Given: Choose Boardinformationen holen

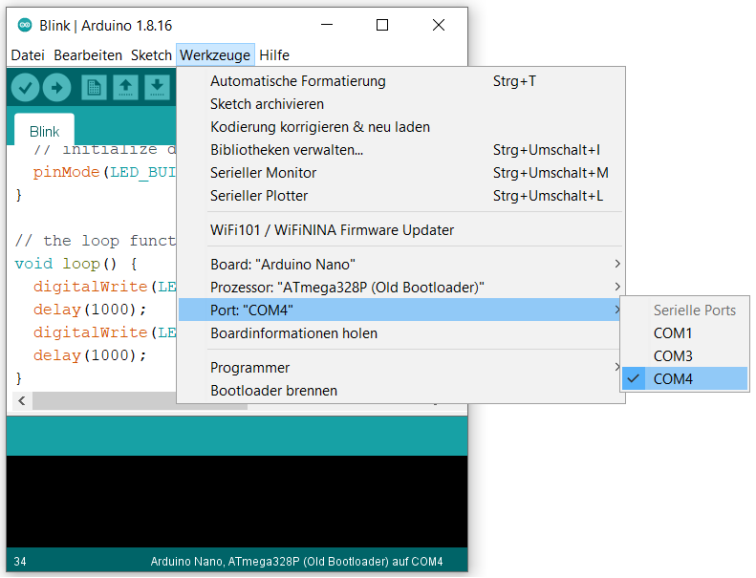Looking at the screenshot, I should point(294,333).
